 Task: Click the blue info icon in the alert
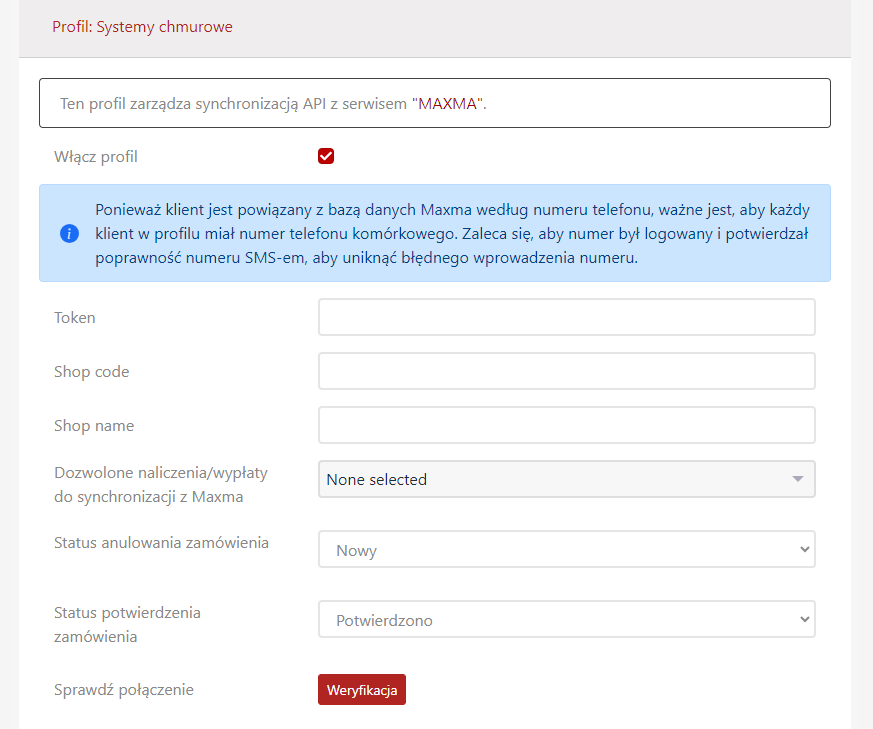(x=69, y=234)
